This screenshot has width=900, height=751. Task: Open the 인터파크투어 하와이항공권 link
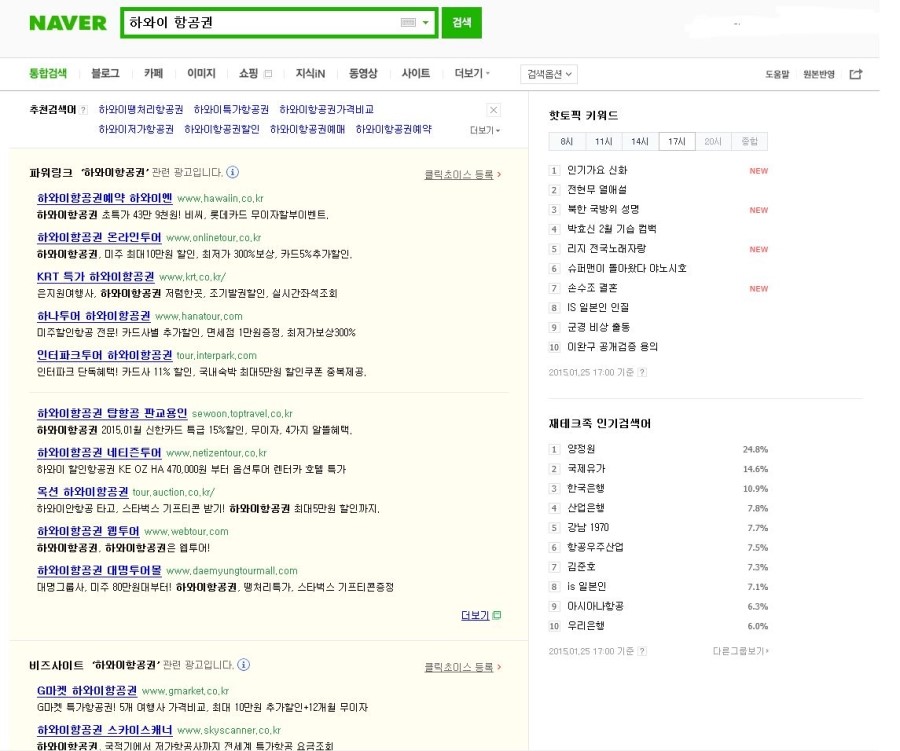pos(104,355)
